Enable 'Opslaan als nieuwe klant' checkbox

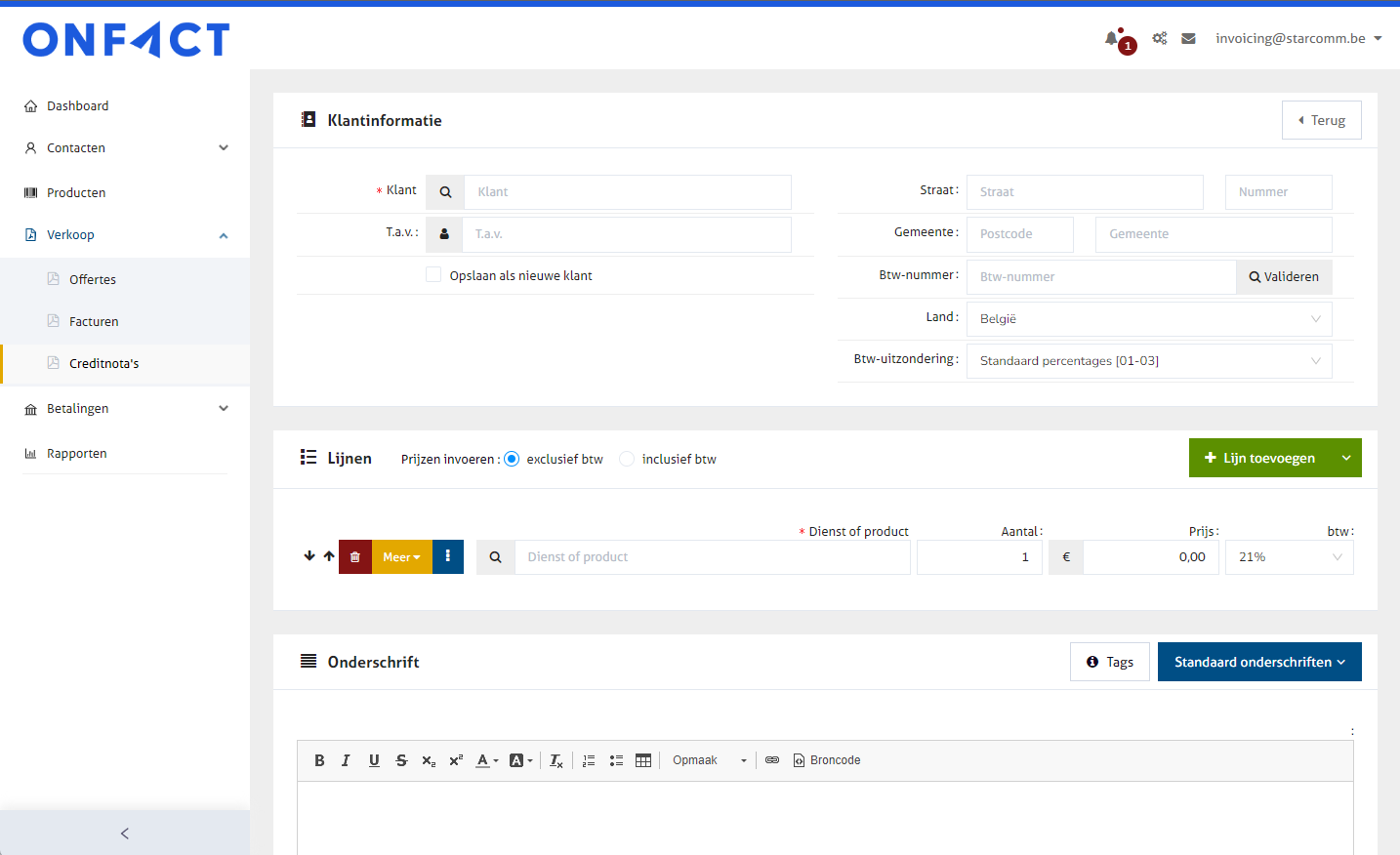pyautogui.click(x=433, y=275)
